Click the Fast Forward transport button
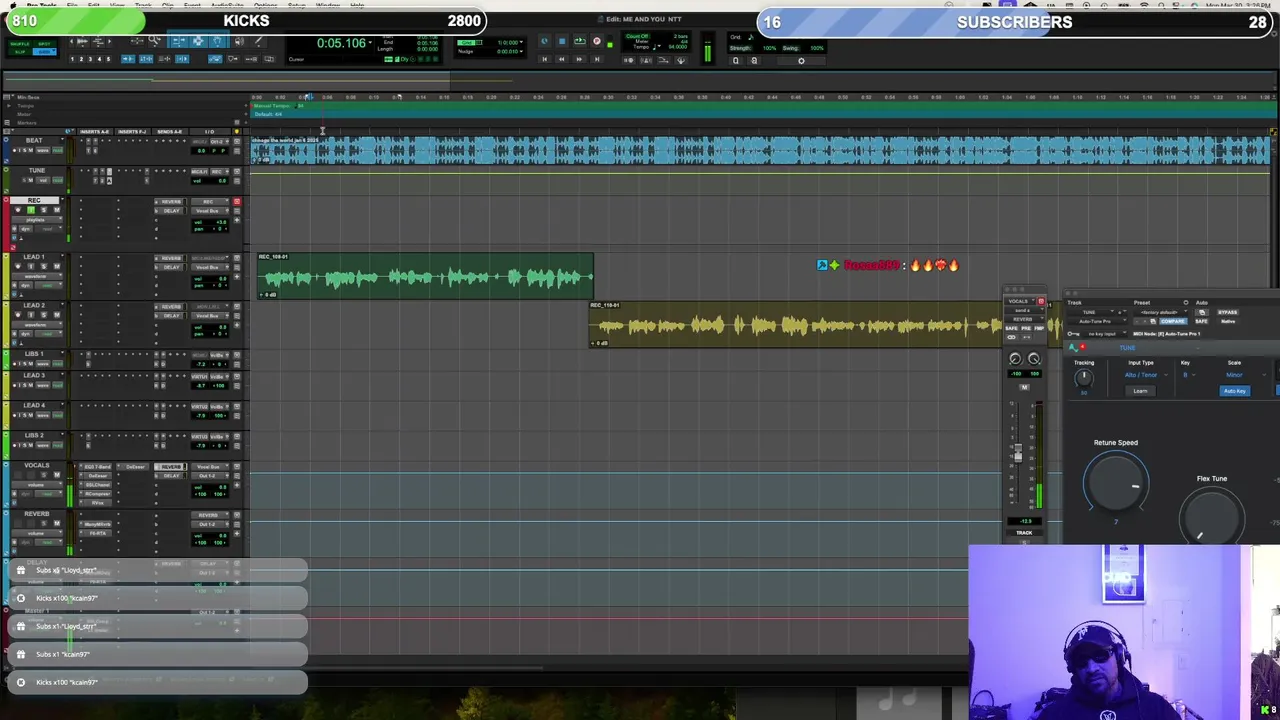1280x720 pixels. 579,59
